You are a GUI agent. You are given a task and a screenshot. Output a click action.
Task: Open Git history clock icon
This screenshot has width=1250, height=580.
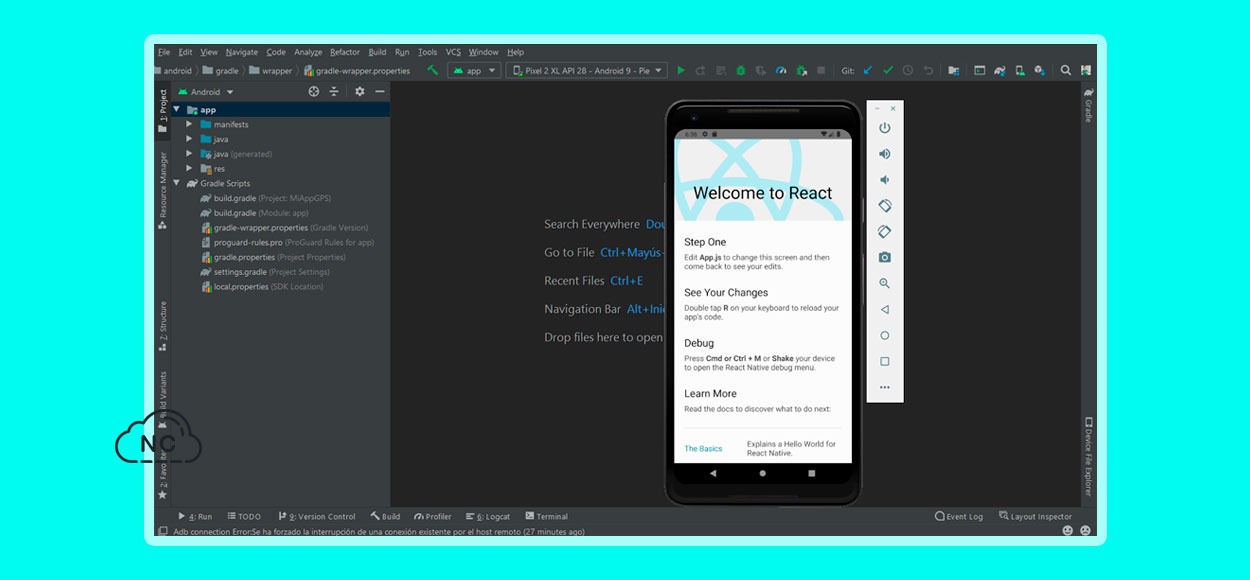(x=908, y=71)
